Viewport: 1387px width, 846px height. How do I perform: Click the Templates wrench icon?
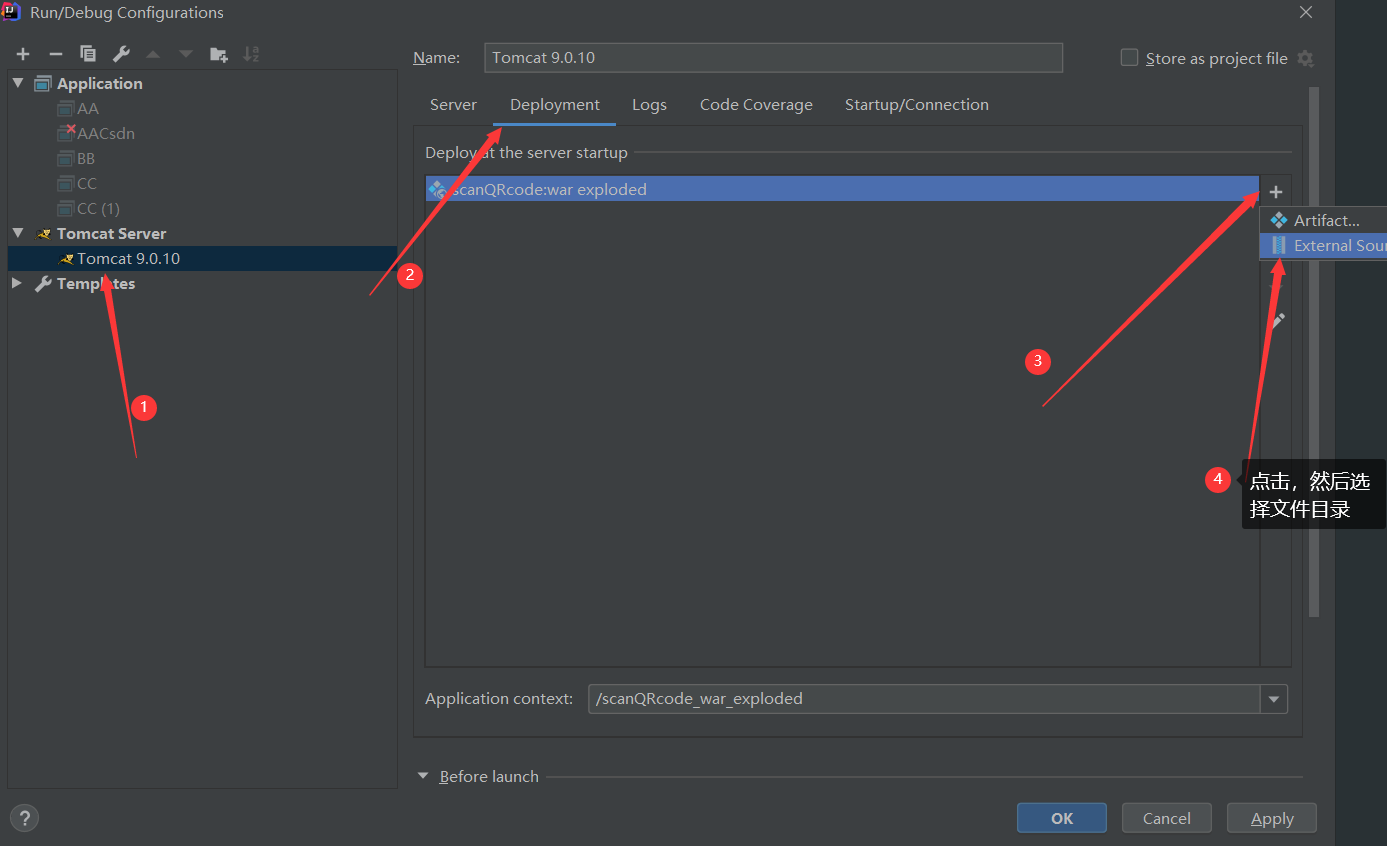pyautogui.click(x=43, y=284)
